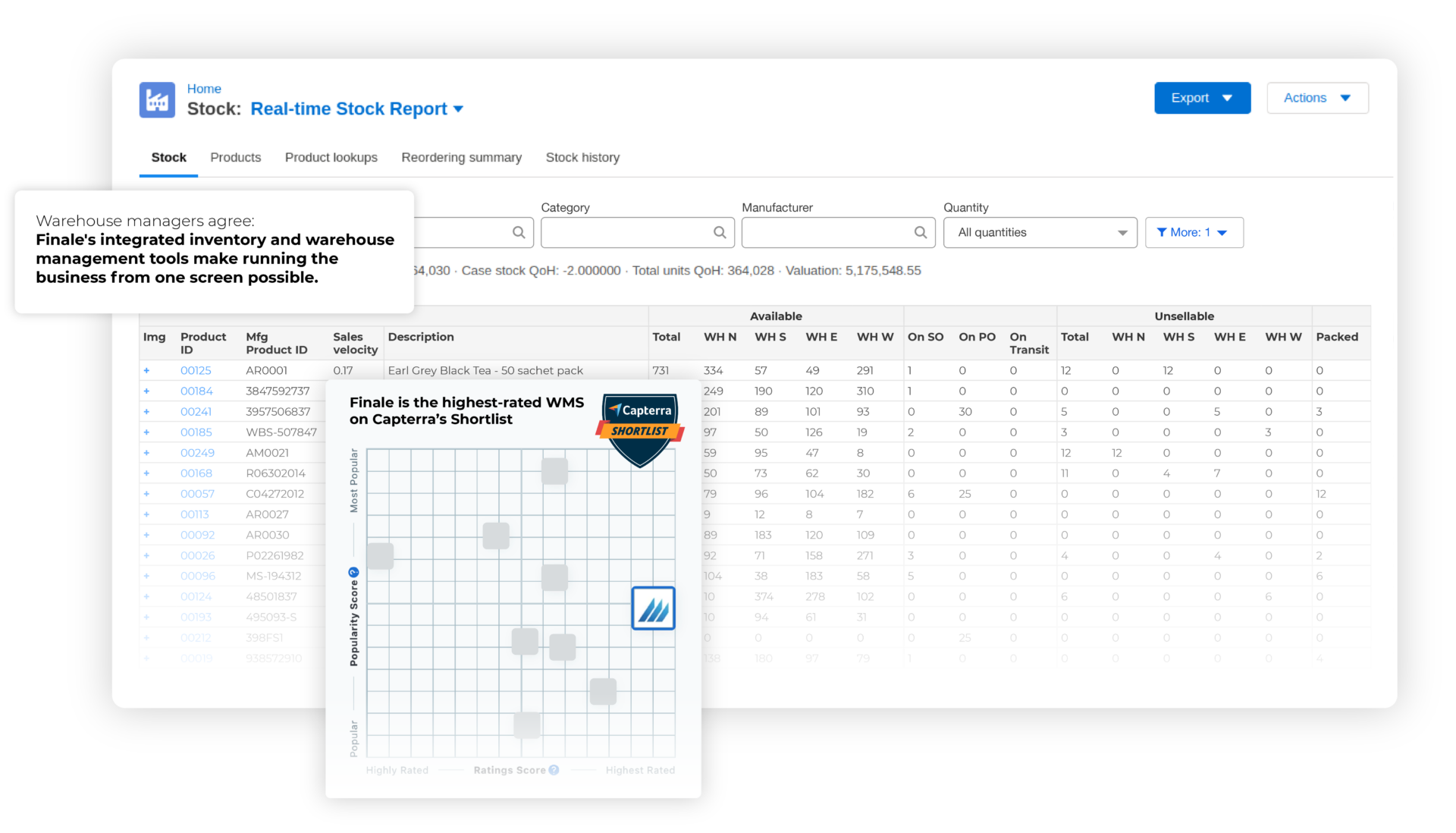Screen dimensions: 1456x833
Task: Click the Category search magnifier icon
Action: (720, 232)
